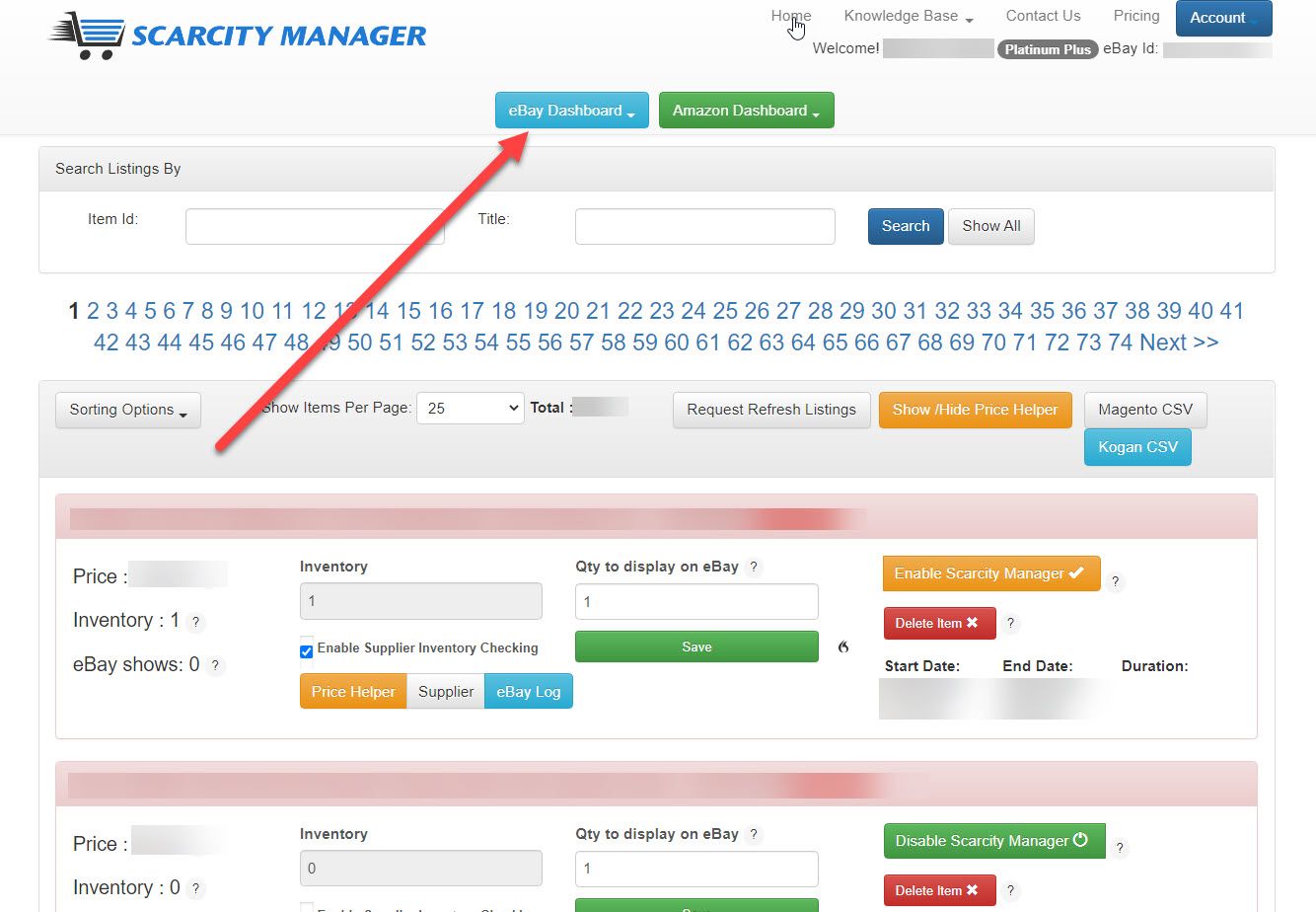1316x912 pixels.
Task: Go to page 10 of listings
Action: pyautogui.click(x=252, y=311)
